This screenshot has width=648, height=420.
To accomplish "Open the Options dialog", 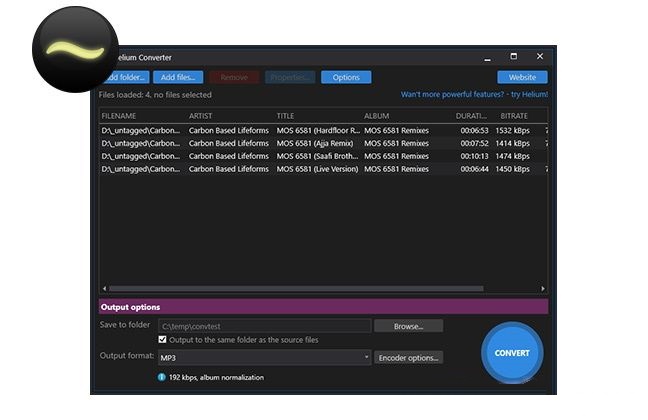I will [x=346, y=77].
